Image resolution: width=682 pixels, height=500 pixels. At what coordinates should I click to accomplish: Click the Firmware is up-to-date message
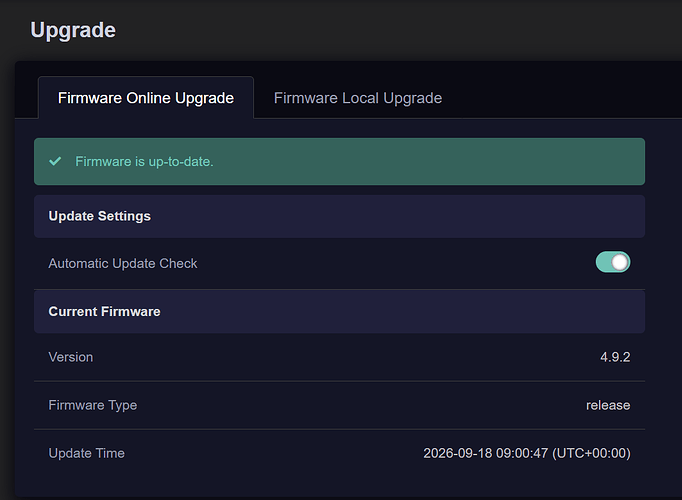coord(144,161)
